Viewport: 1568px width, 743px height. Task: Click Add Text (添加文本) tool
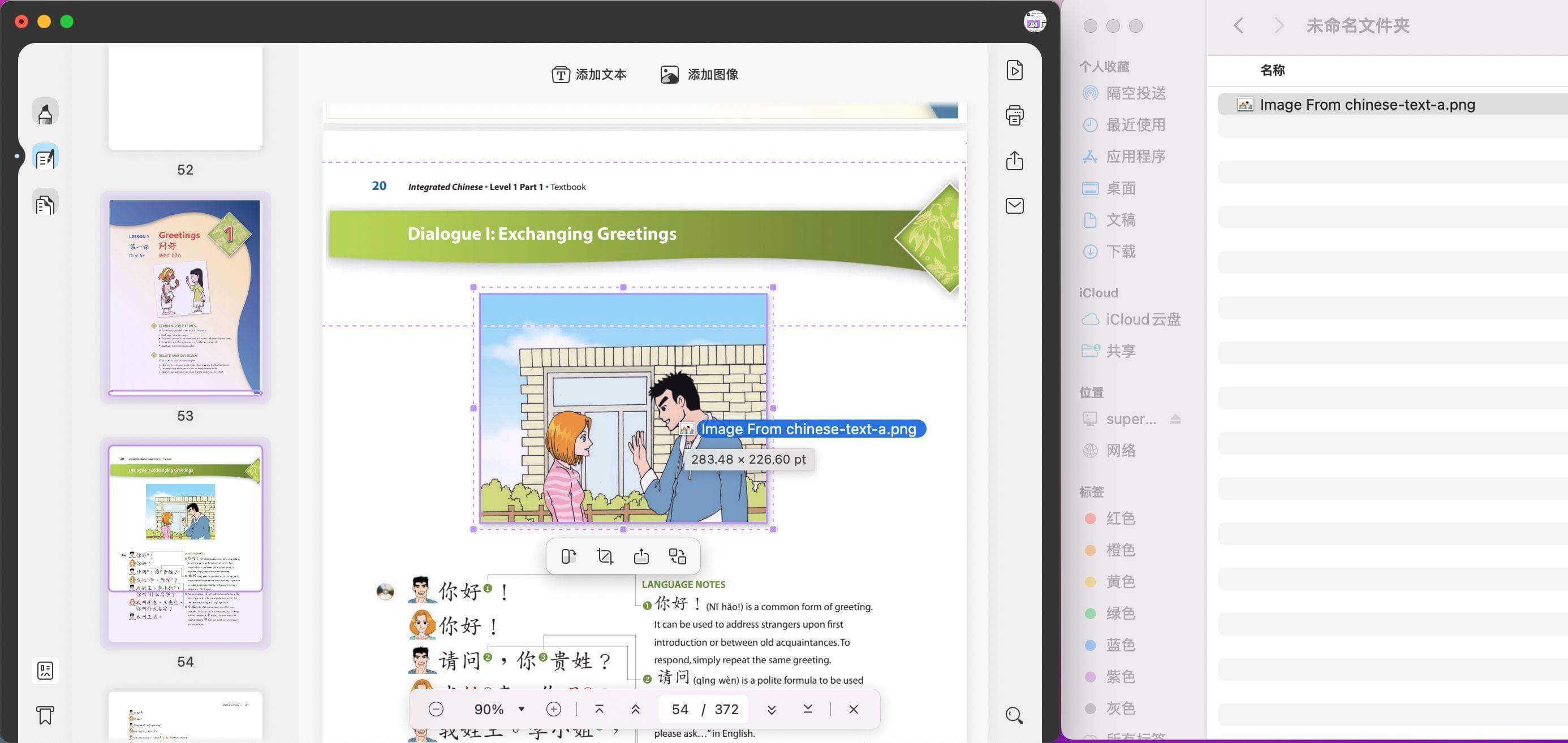pyautogui.click(x=589, y=74)
